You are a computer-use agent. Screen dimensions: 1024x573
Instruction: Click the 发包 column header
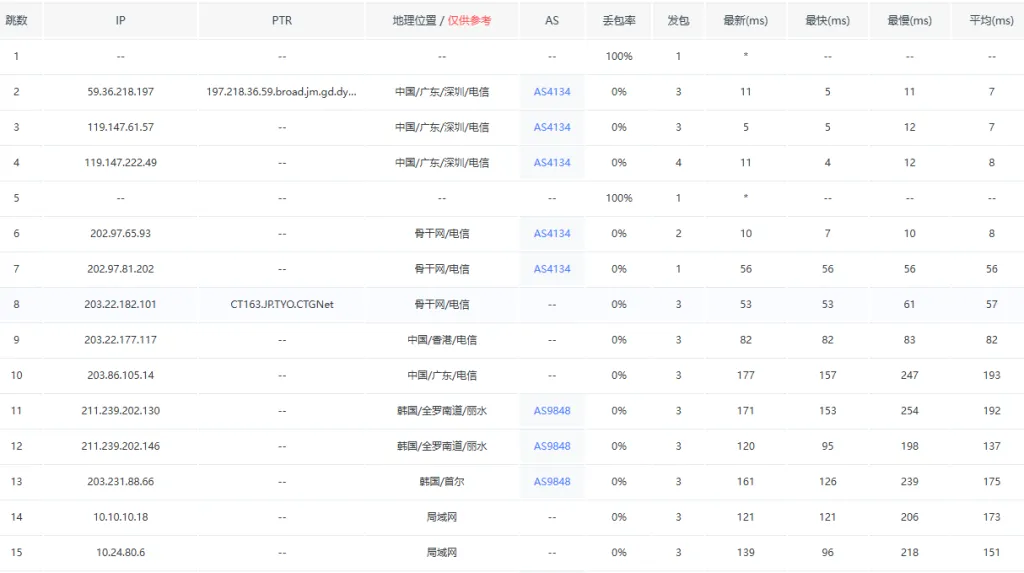coord(678,20)
